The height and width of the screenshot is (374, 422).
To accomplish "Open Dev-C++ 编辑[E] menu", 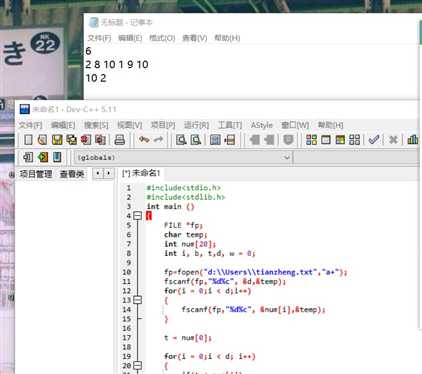I will (63, 125).
